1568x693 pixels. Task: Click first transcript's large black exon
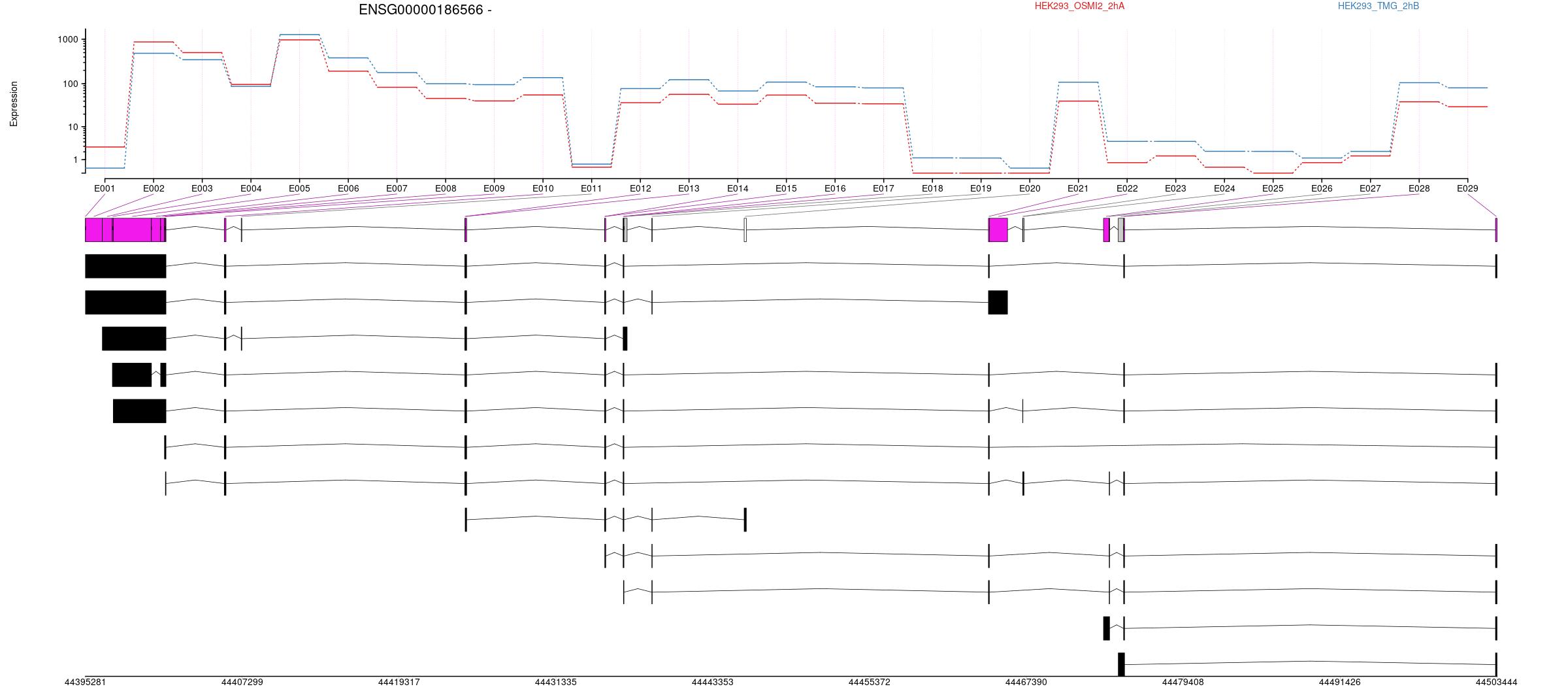[x=125, y=266]
